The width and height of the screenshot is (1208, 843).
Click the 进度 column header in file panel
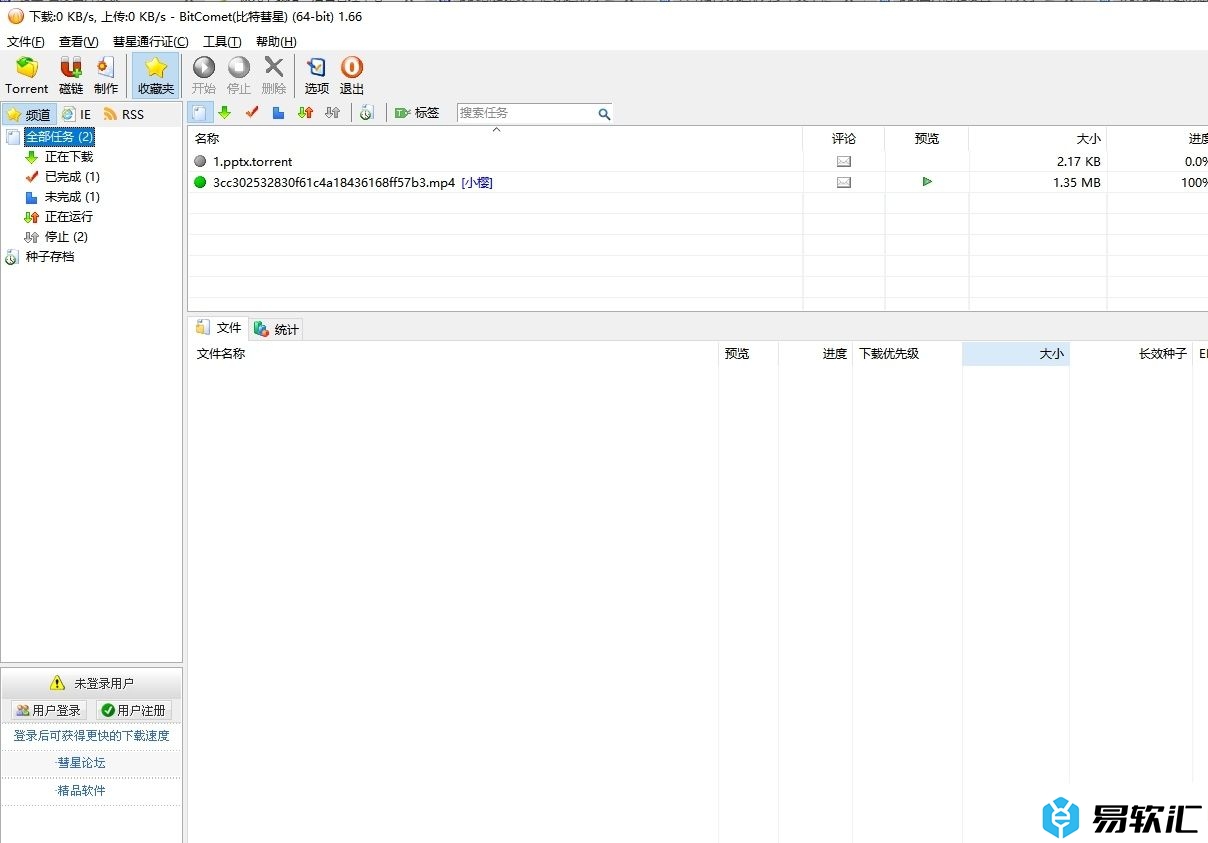click(x=815, y=354)
